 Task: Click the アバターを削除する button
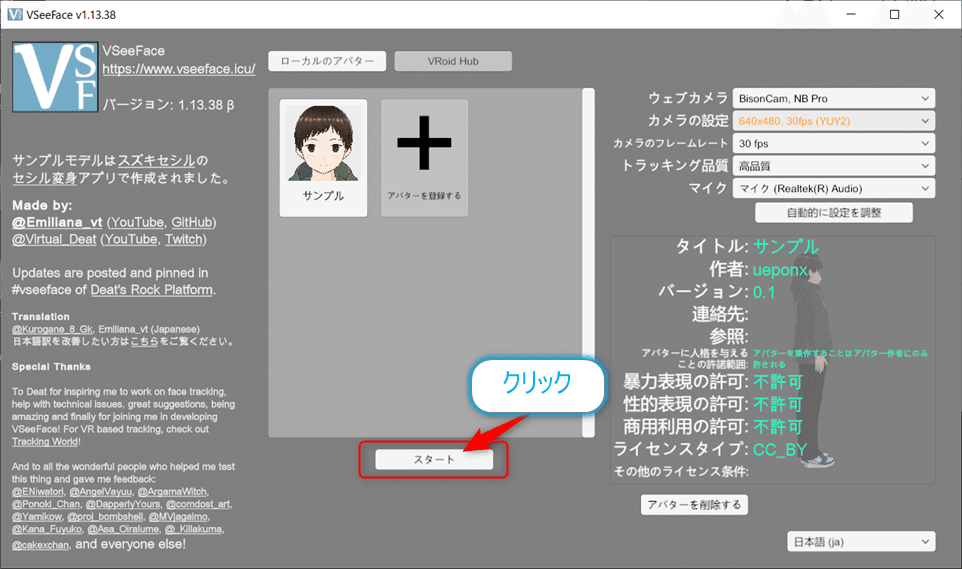(x=695, y=505)
